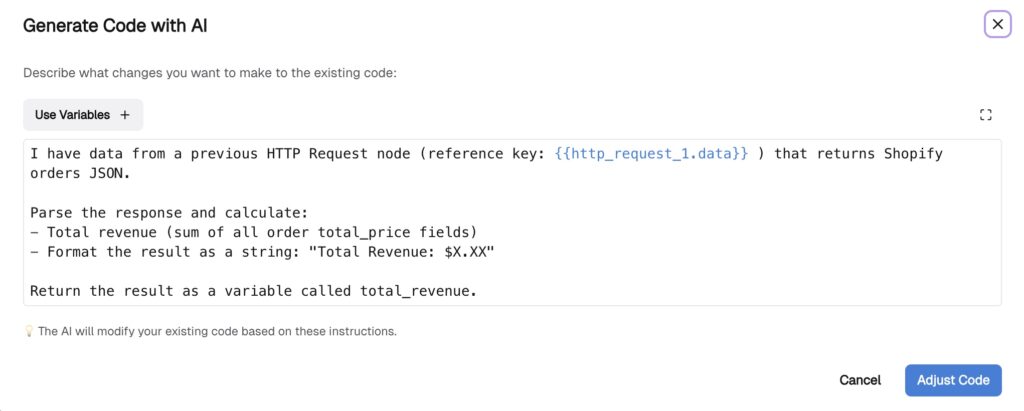Select the {{http_request_1.data}} variable token
The width and height of the screenshot is (1024, 411).
(651, 154)
